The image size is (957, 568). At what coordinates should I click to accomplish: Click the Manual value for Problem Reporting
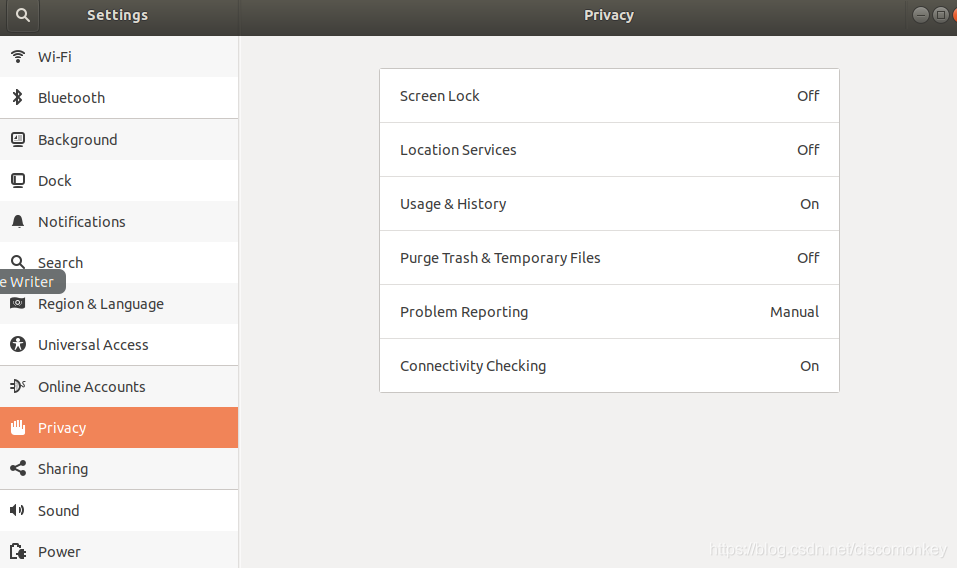[x=794, y=312]
